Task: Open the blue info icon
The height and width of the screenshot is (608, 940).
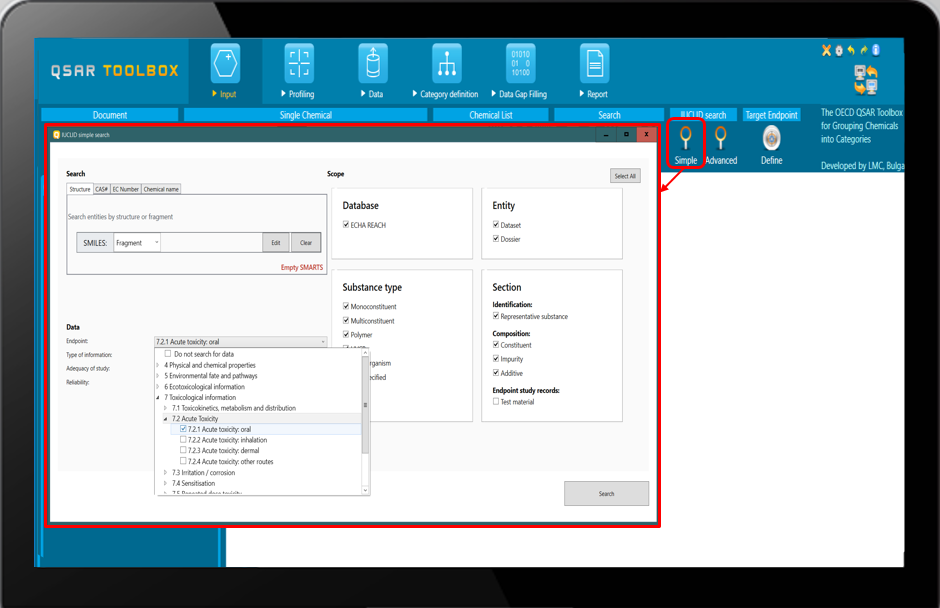Action: (x=876, y=50)
